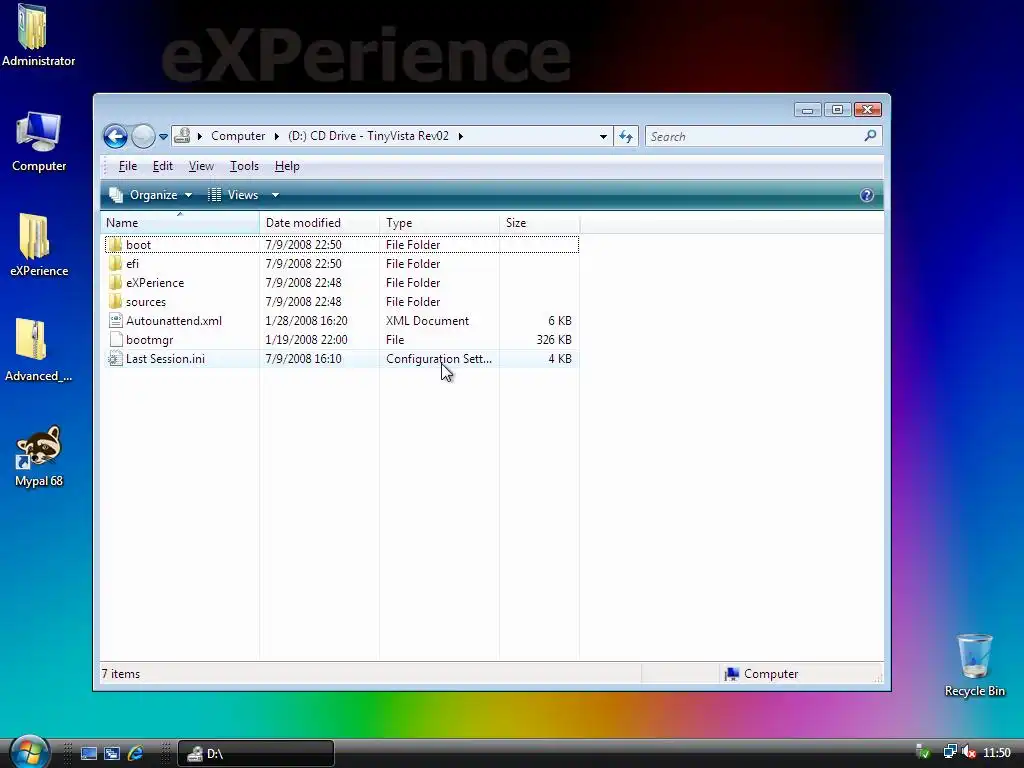Image resolution: width=1024 pixels, height=768 pixels.
Task: Click the taskbar clock 11:50
Action: [997, 753]
